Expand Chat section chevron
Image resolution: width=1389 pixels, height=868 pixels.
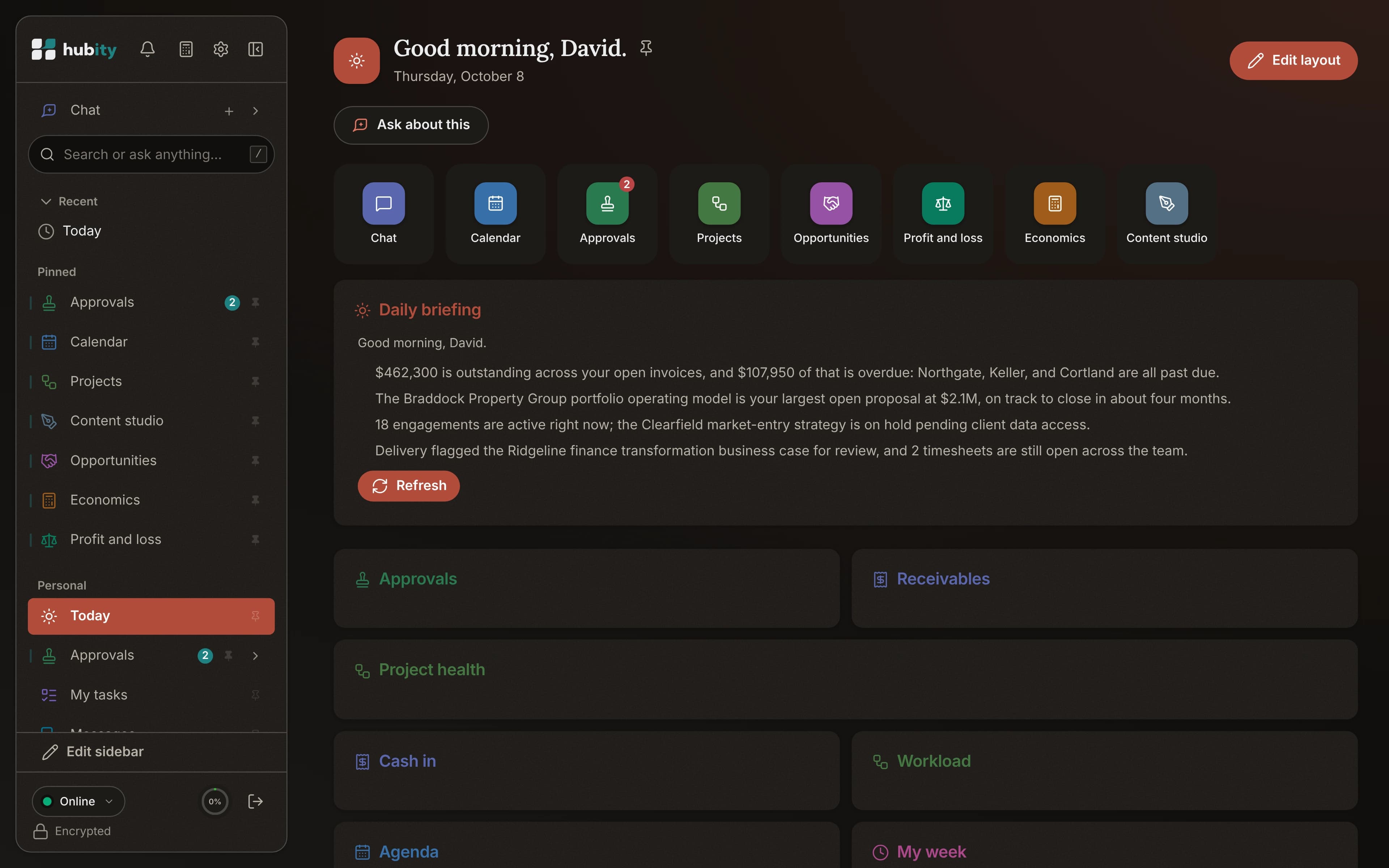tap(255, 111)
